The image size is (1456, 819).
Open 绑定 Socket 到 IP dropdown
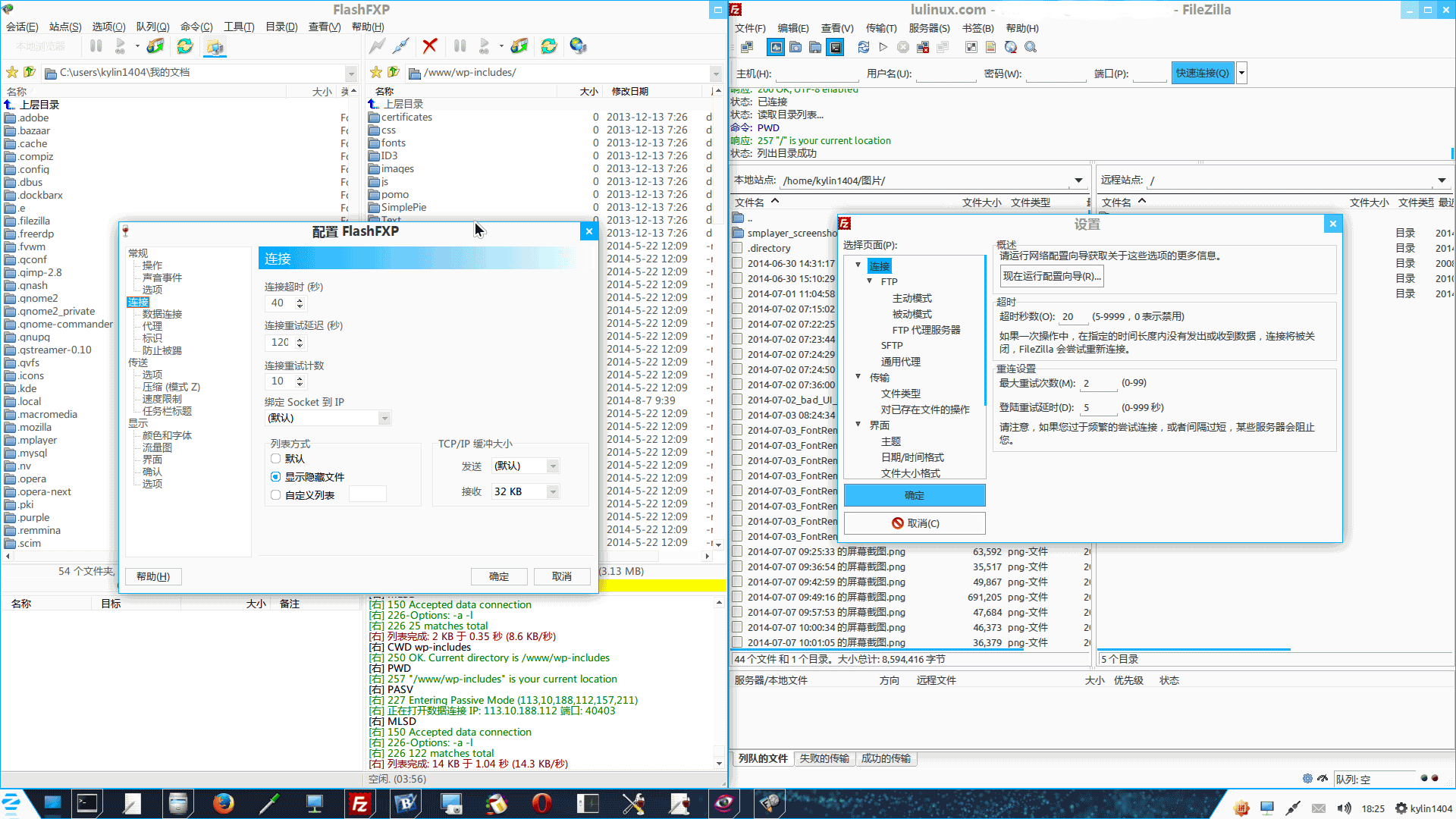(x=384, y=418)
